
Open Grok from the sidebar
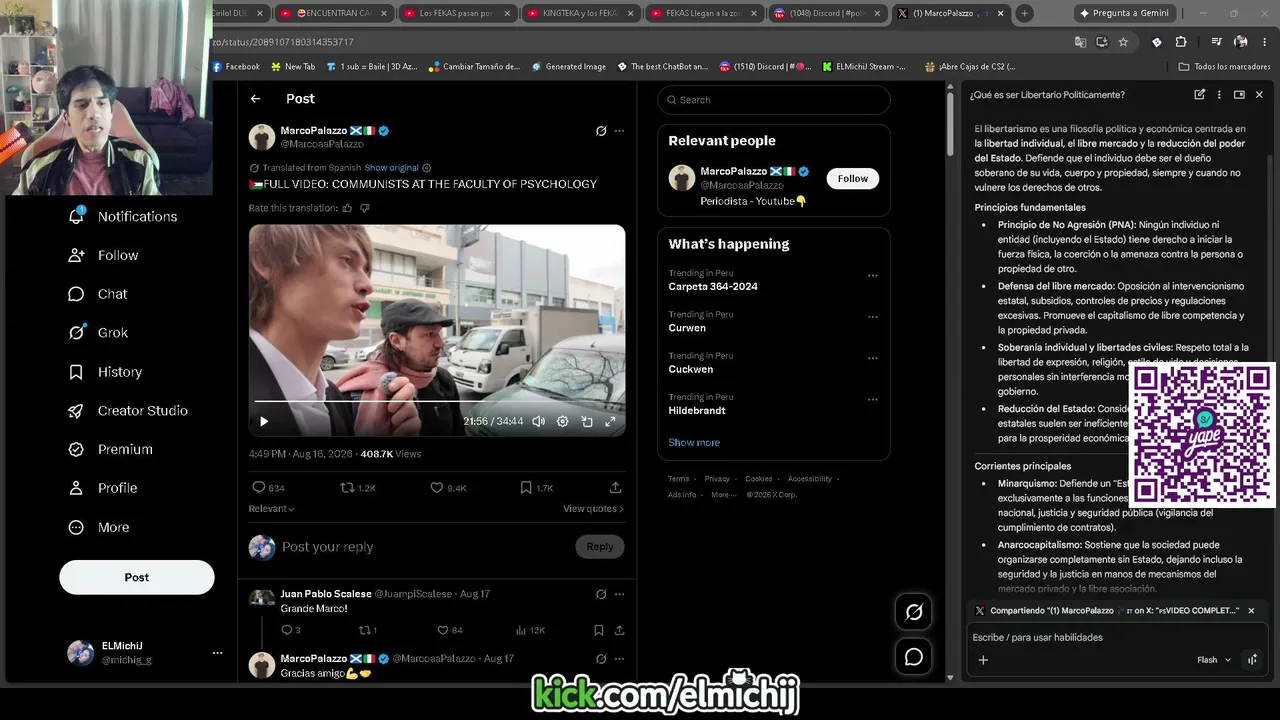[98, 333]
